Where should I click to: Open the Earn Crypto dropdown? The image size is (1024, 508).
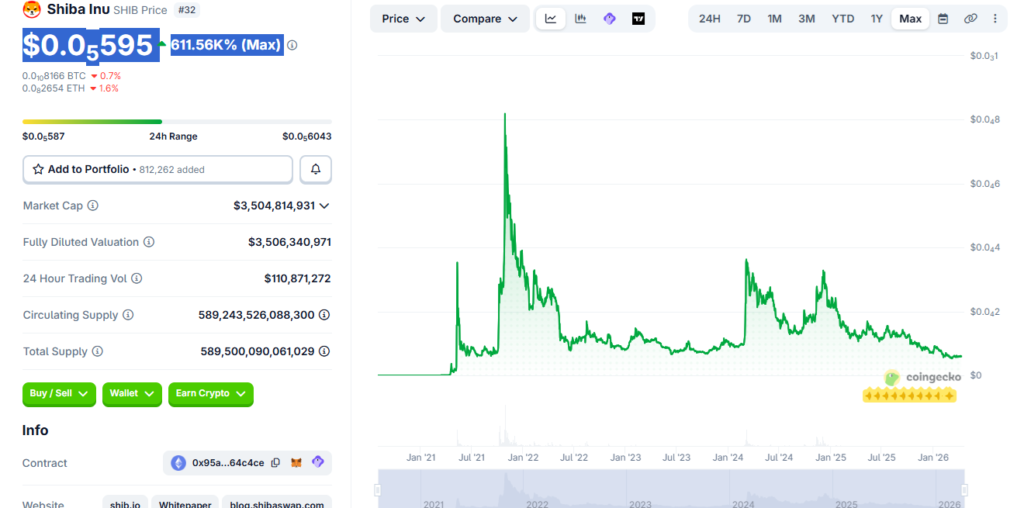point(210,394)
